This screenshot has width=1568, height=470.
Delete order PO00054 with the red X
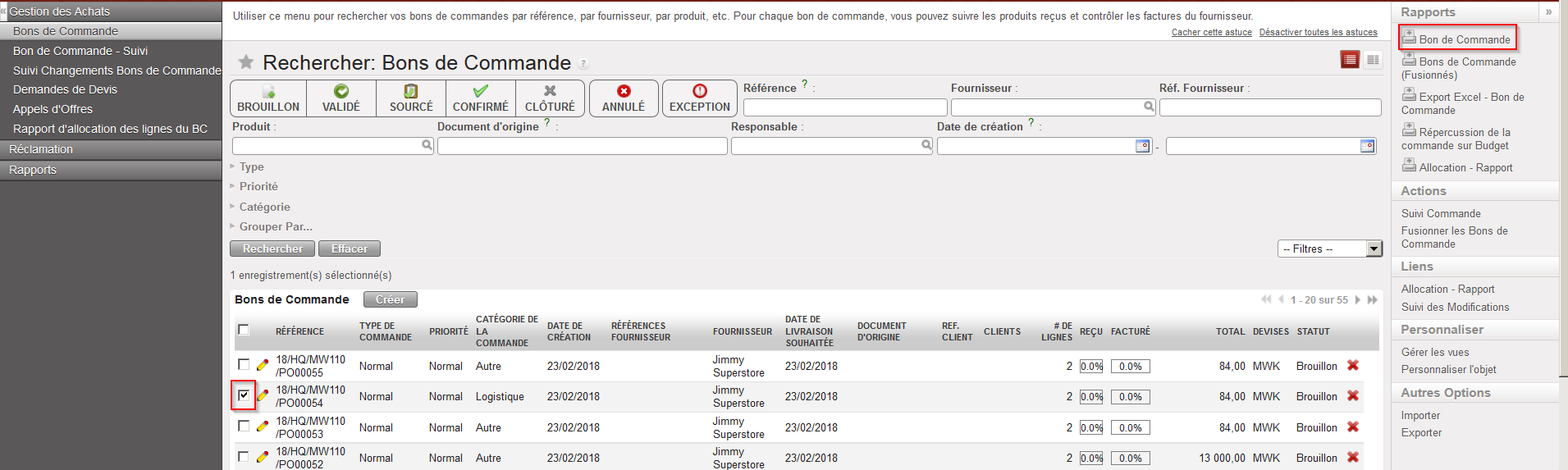pos(1353,396)
